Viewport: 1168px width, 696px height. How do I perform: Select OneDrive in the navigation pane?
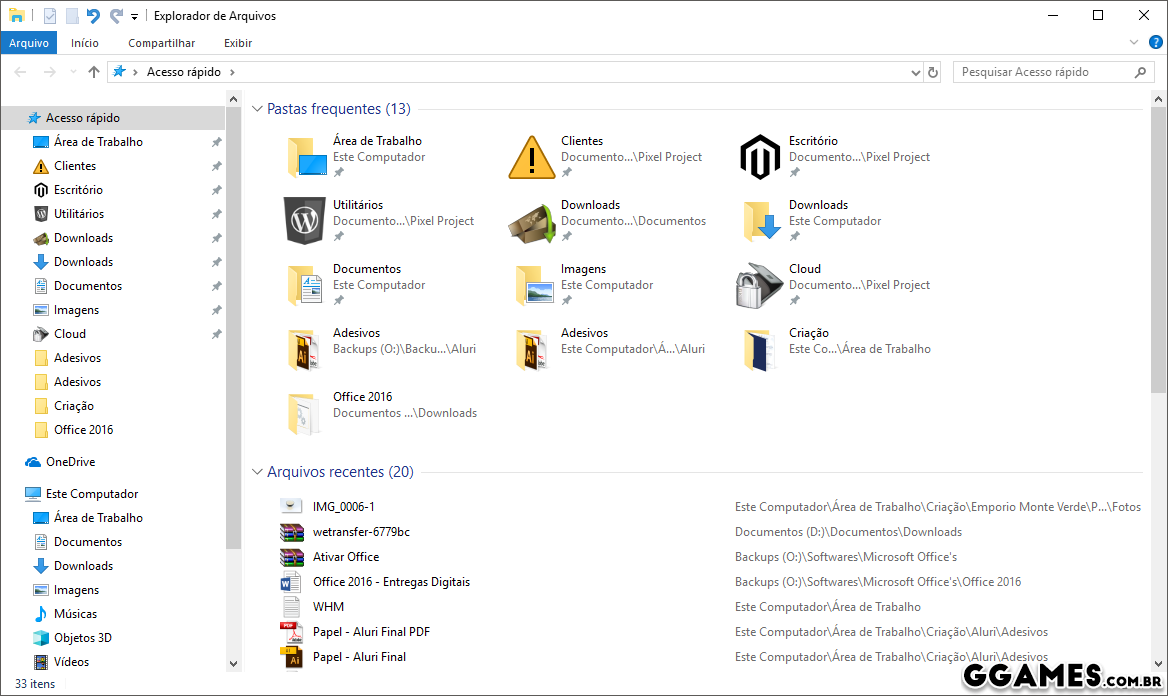[x=70, y=462]
